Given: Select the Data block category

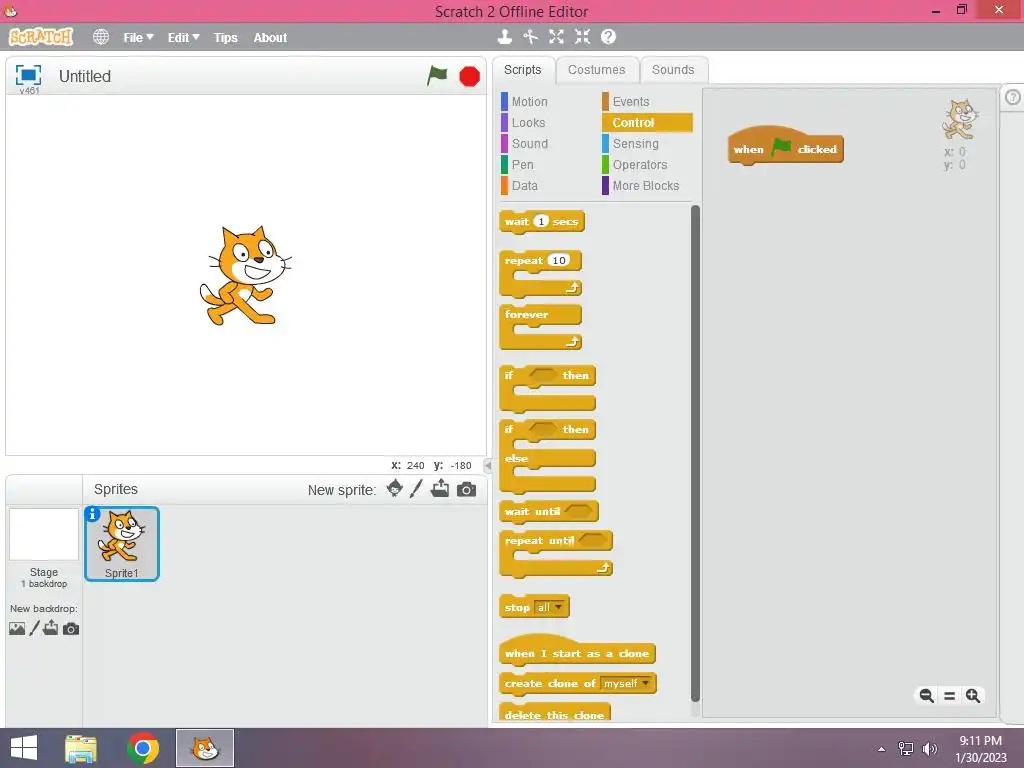Looking at the screenshot, I should click(524, 185).
